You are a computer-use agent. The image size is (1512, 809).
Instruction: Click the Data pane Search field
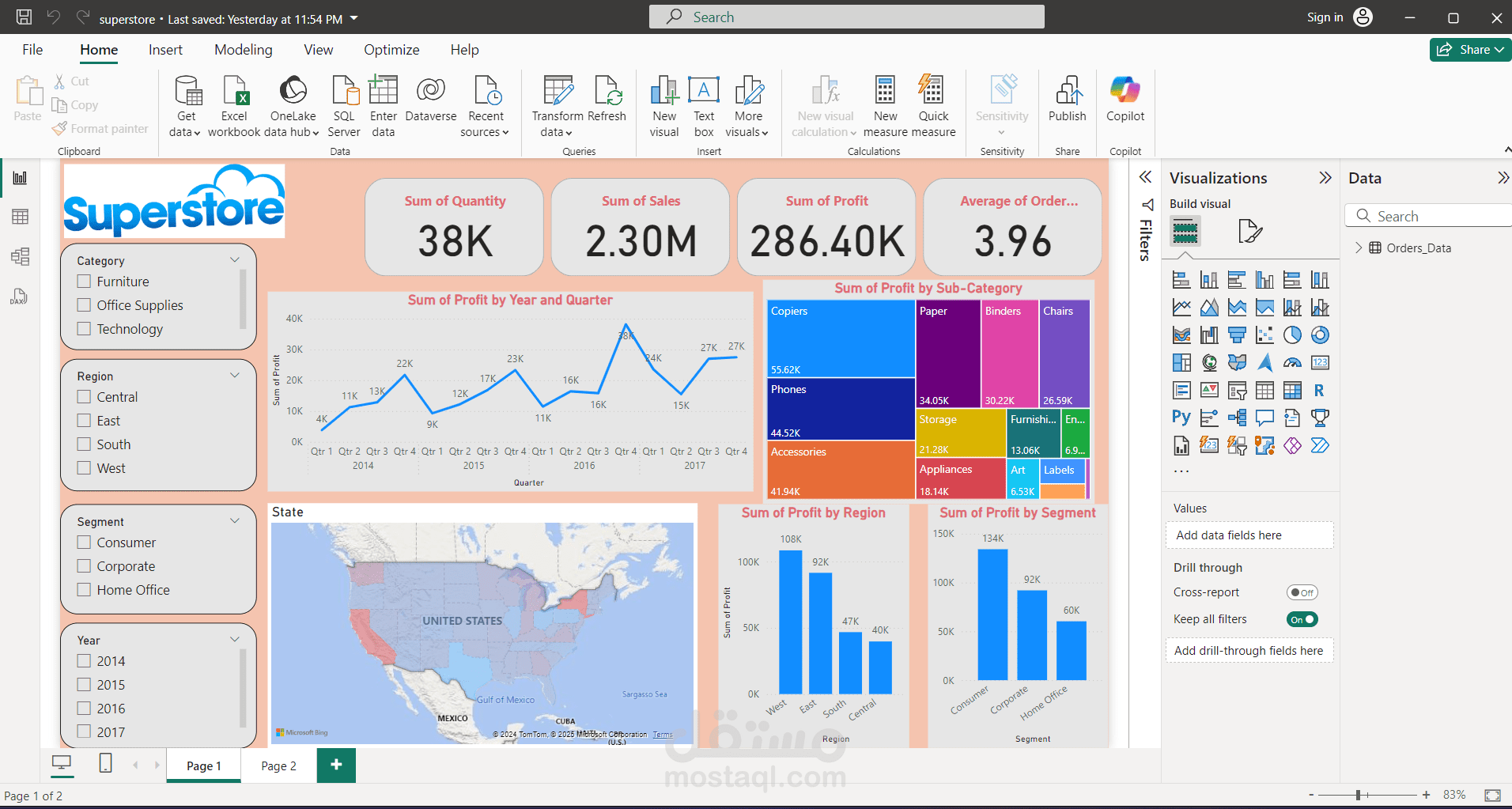pos(1428,216)
